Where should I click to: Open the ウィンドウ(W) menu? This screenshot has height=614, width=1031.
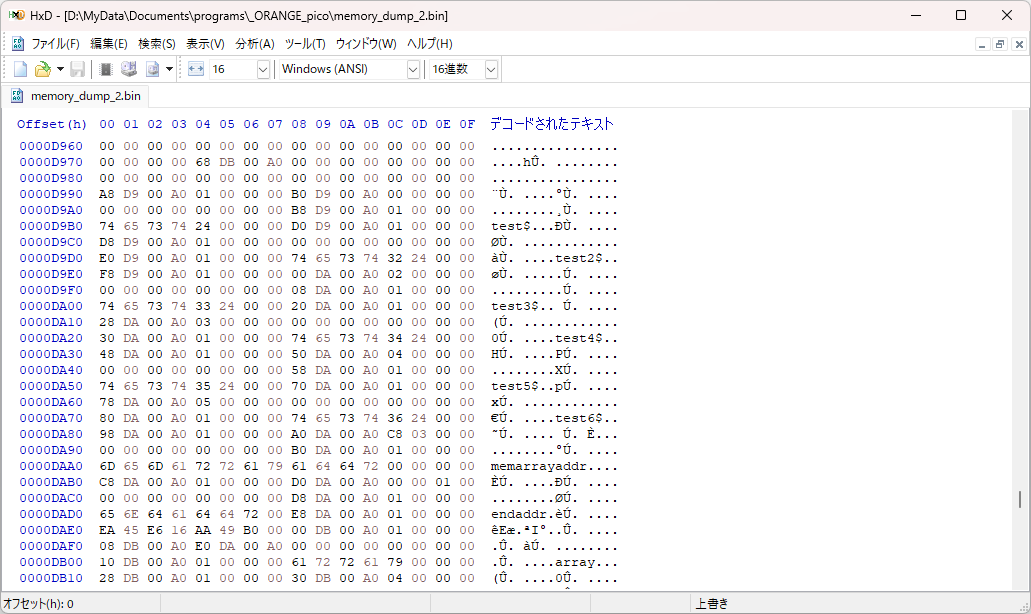[x=366, y=43]
